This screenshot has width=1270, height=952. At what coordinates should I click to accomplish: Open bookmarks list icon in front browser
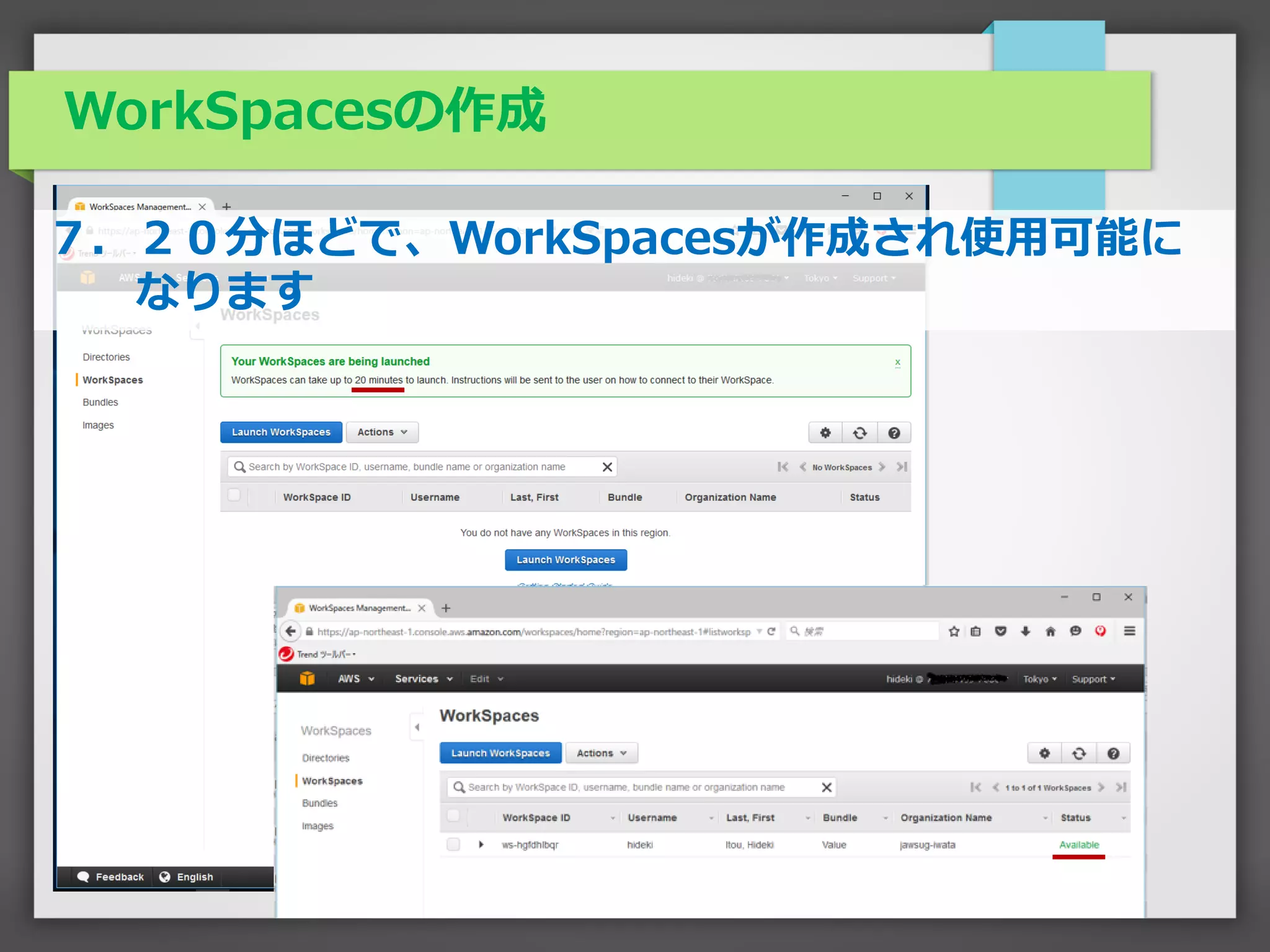pos(975,632)
